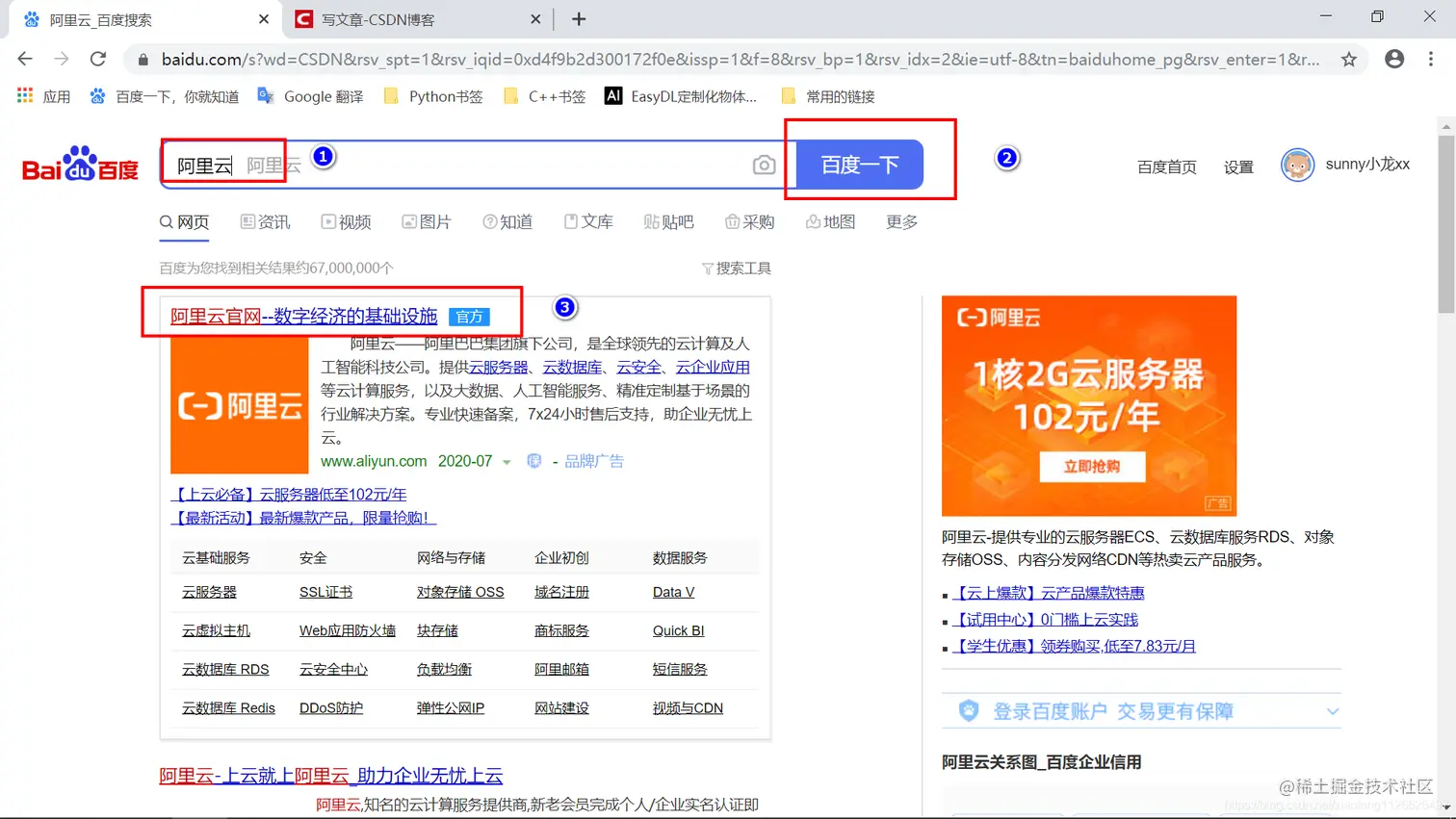
Task: Bookmark this page with the star icon
Action: 1349,59
